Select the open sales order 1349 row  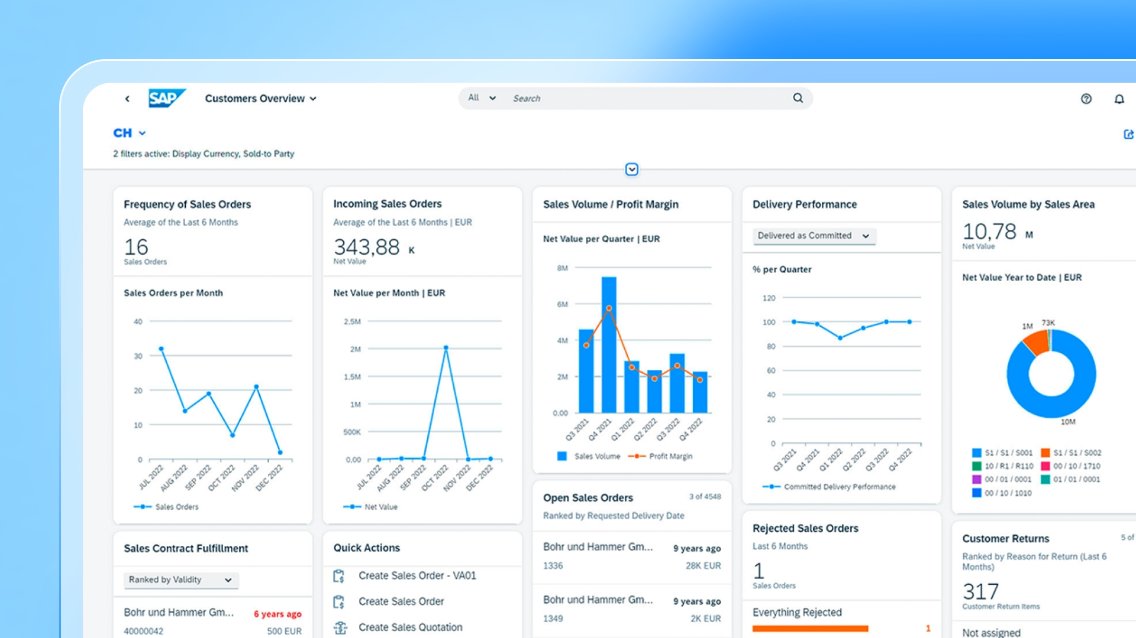[x=632, y=610]
